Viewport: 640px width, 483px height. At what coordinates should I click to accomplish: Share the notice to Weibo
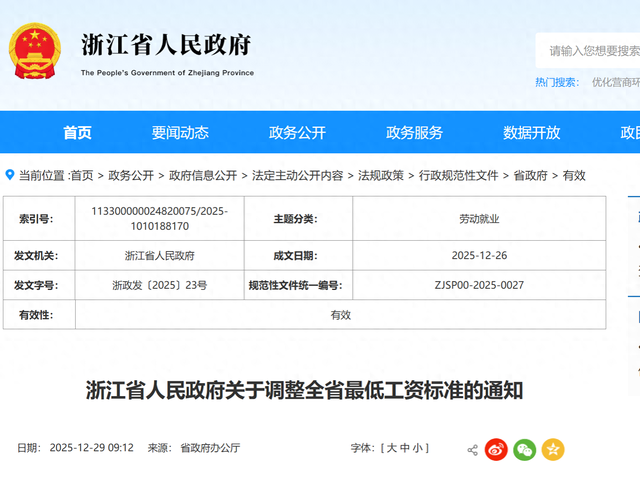pos(496,450)
